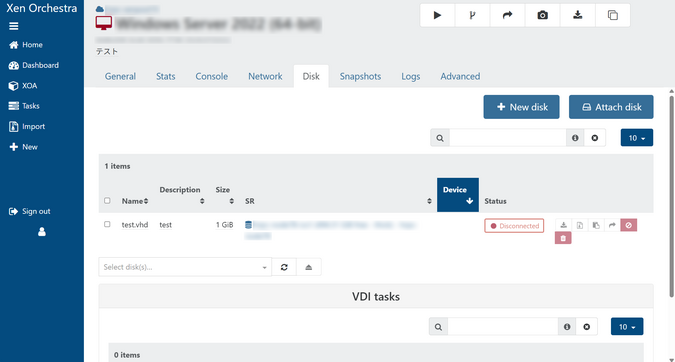Image resolution: width=675 pixels, height=362 pixels.
Task: Click the New disk button
Action: pyautogui.click(x=521, y=107)
